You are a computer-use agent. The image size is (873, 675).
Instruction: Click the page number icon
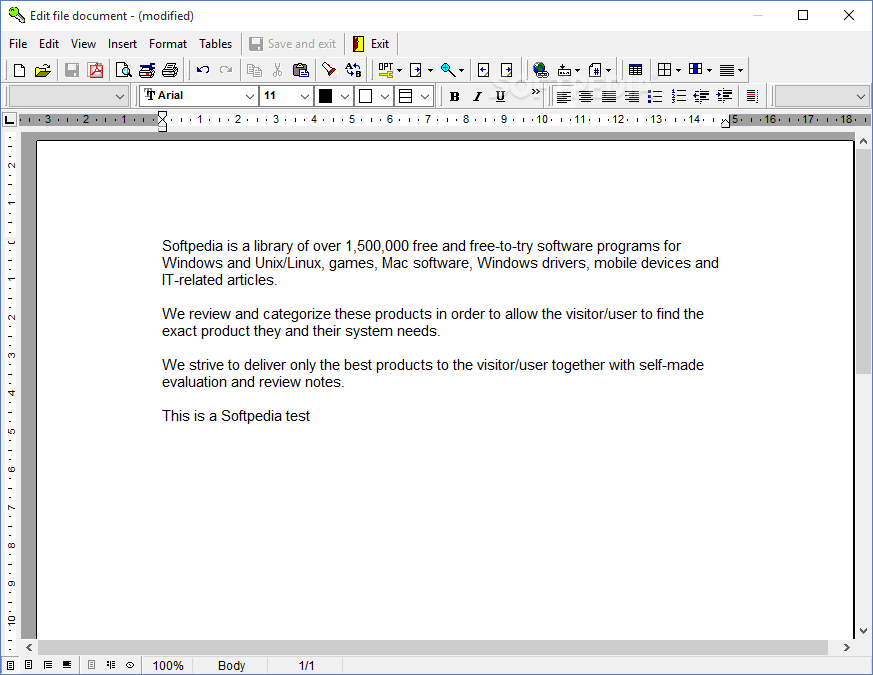pyautogui.click(x=595, y=70)
